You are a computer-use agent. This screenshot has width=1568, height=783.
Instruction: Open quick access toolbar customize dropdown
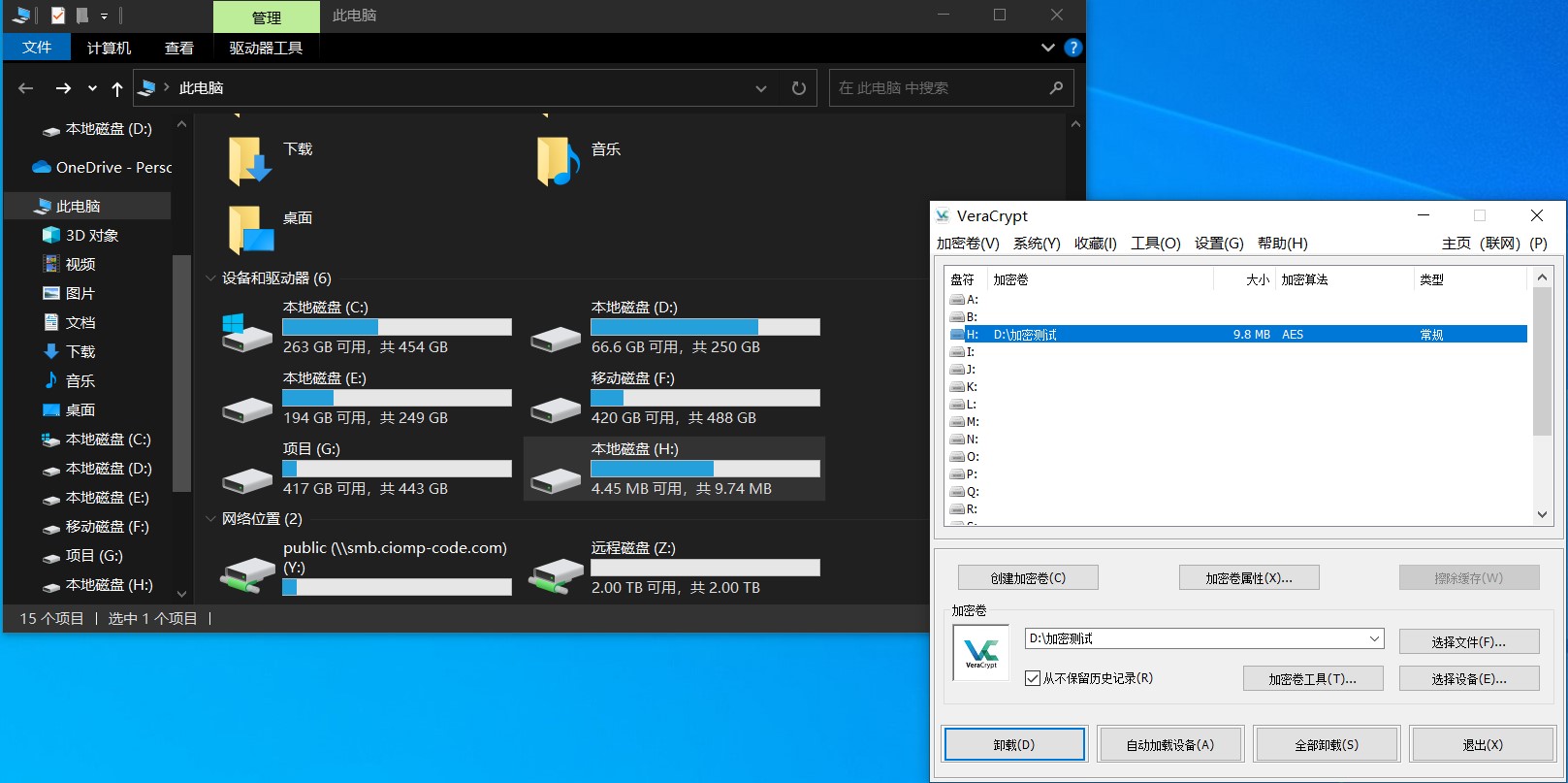pyautogui.click(x=104, y=16)
